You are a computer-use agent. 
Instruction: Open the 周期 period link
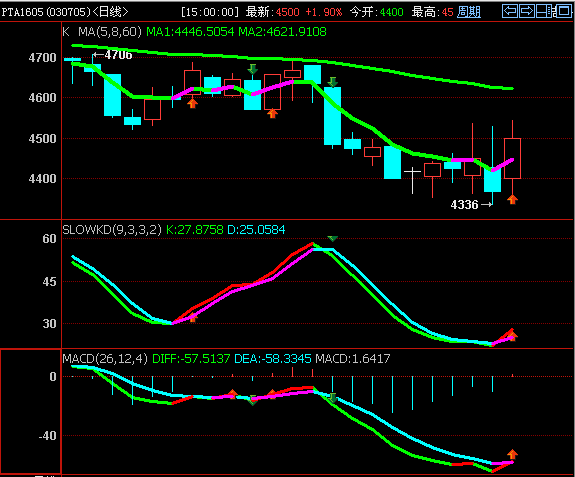coord(469,12)
